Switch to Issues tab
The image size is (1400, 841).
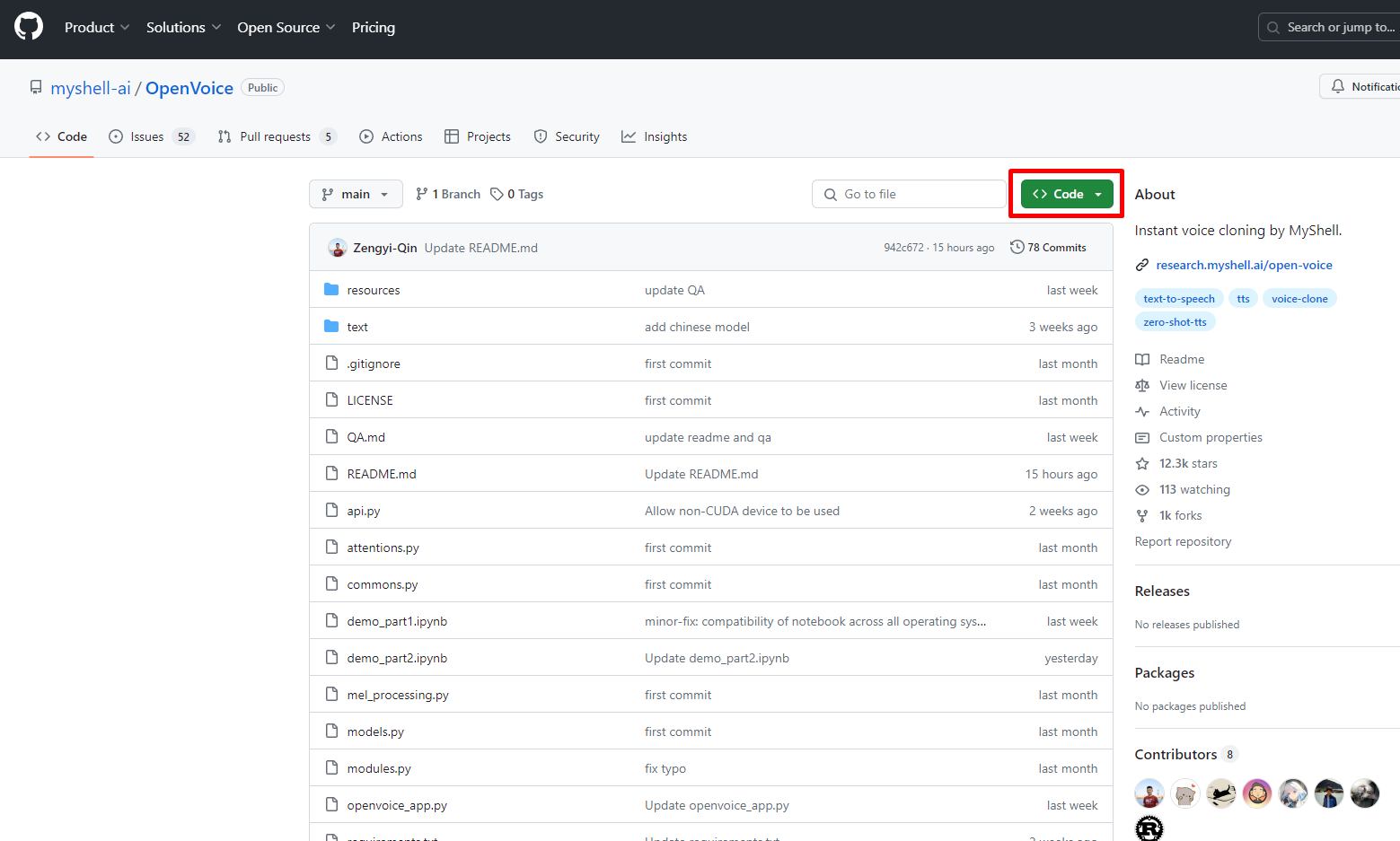tap(151, 136)
